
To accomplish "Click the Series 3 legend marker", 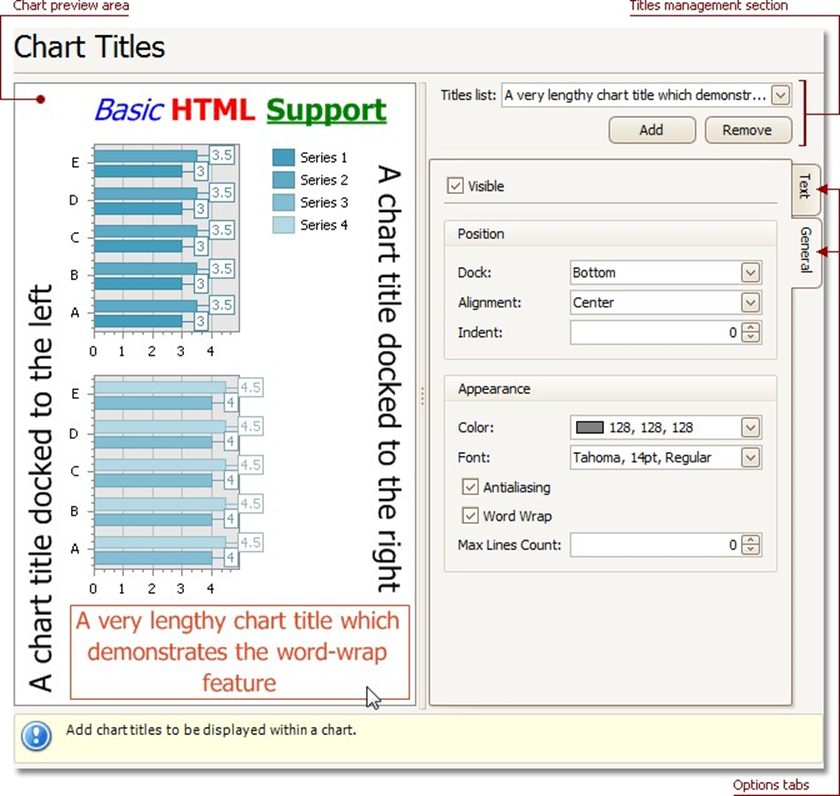I will 283,203.
